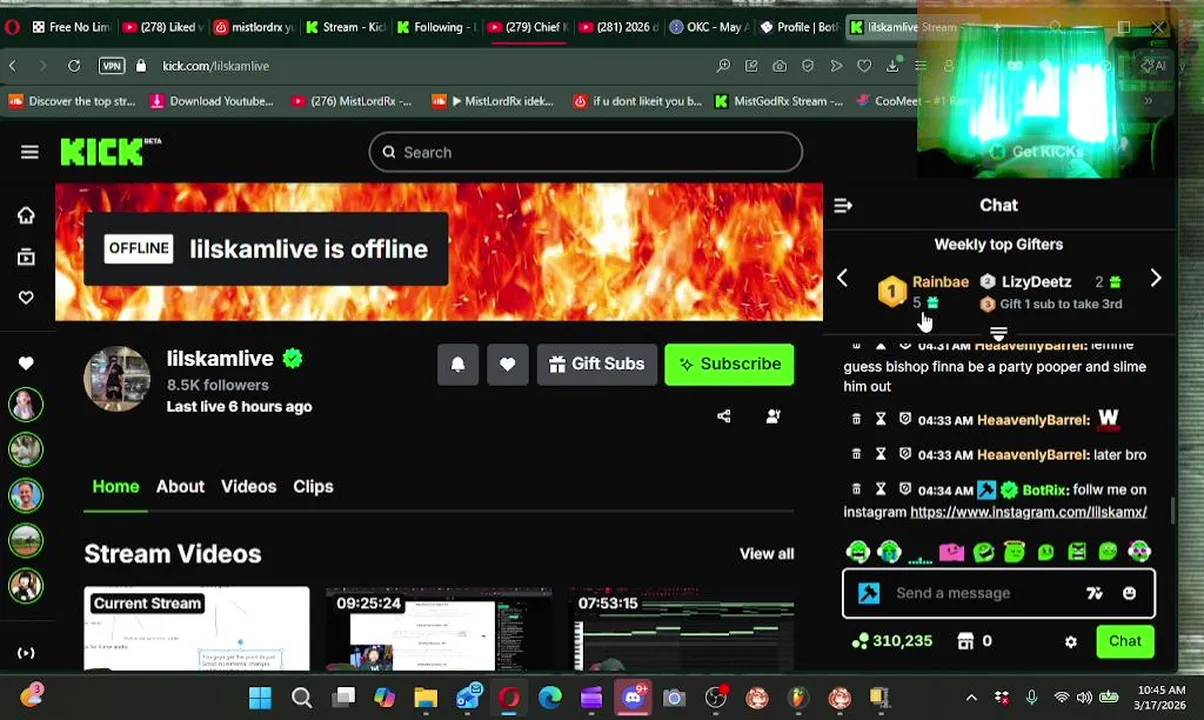Screen dimensions: 1204x720
Task: Open the Instagram link in BotRix message
Action: click(1028, 512)
